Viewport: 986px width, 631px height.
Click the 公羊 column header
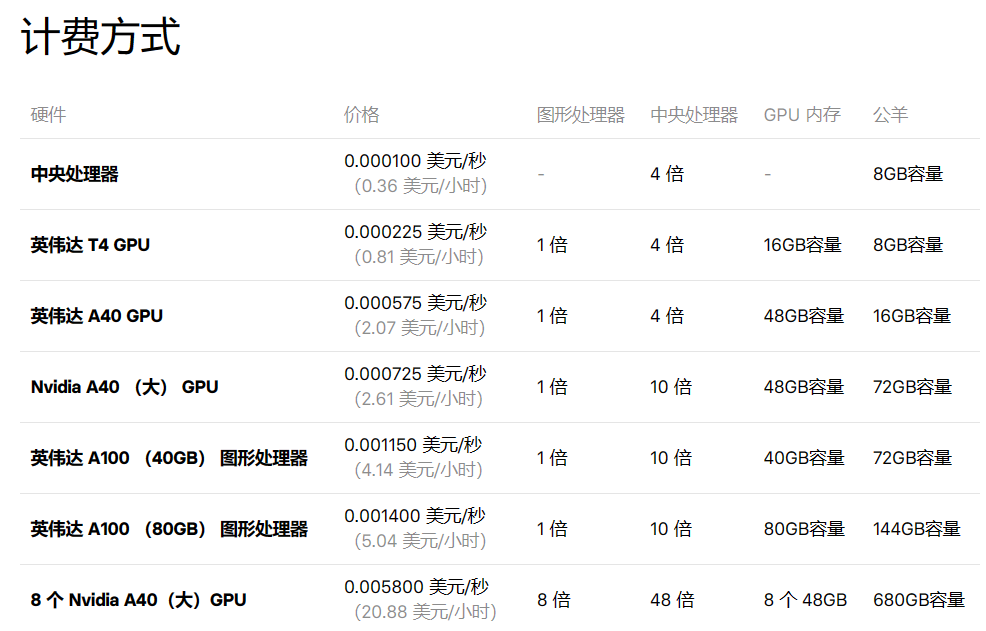coord(890,114)
